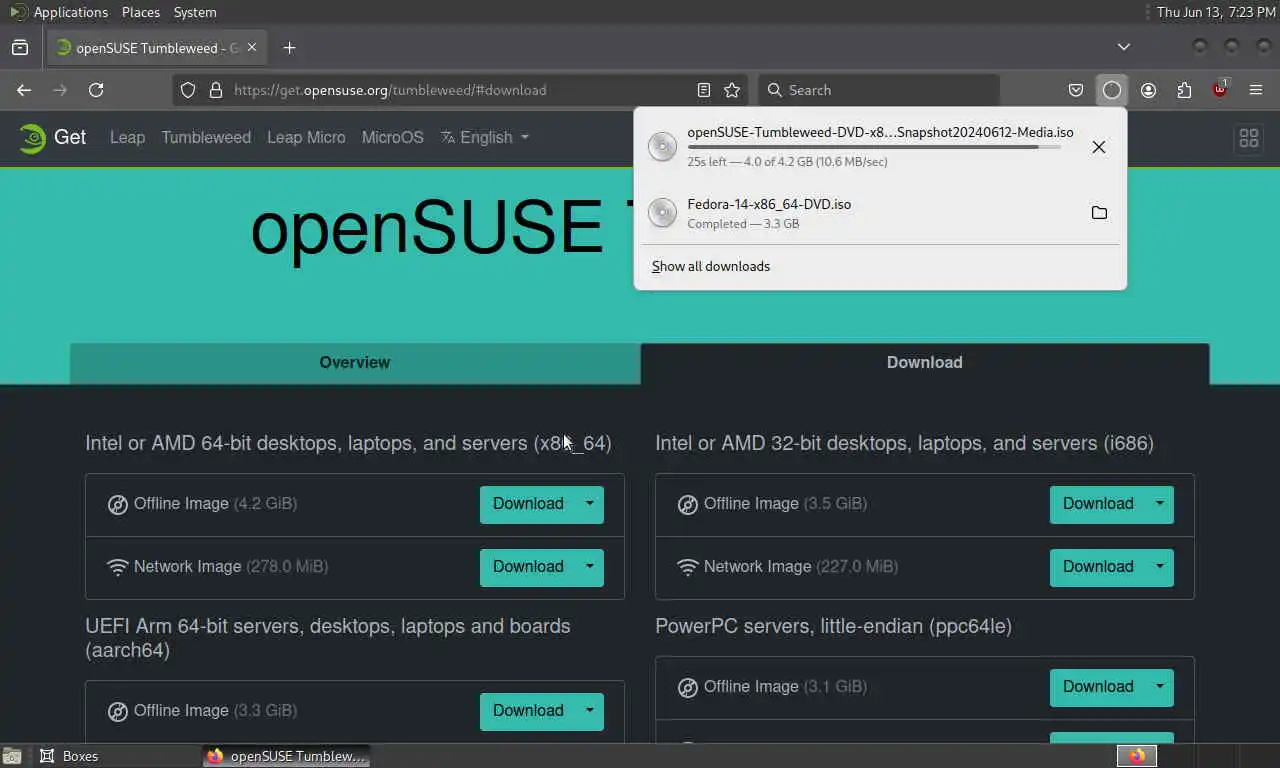Open Firefox account icon
The image size is (1280, 768).
(1148, 90)
